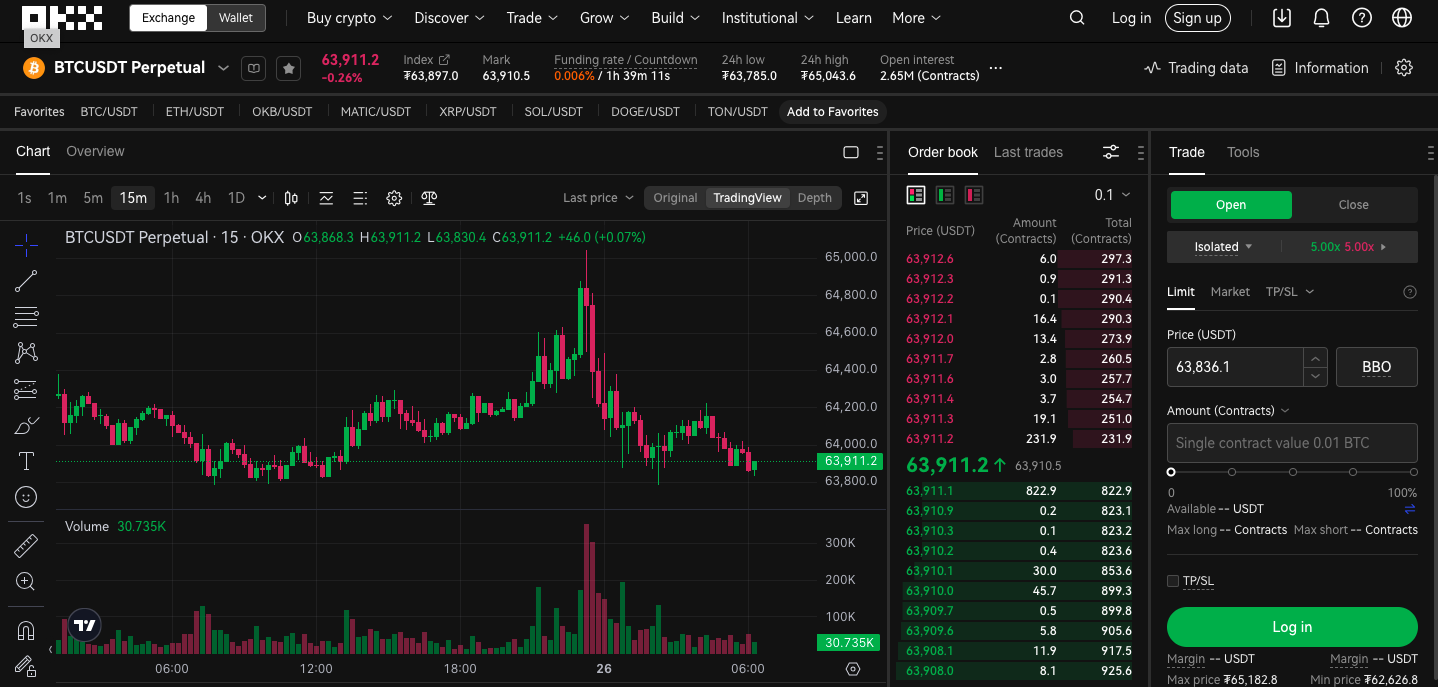
Task: Open the Information link
Action: (1320, 68)
